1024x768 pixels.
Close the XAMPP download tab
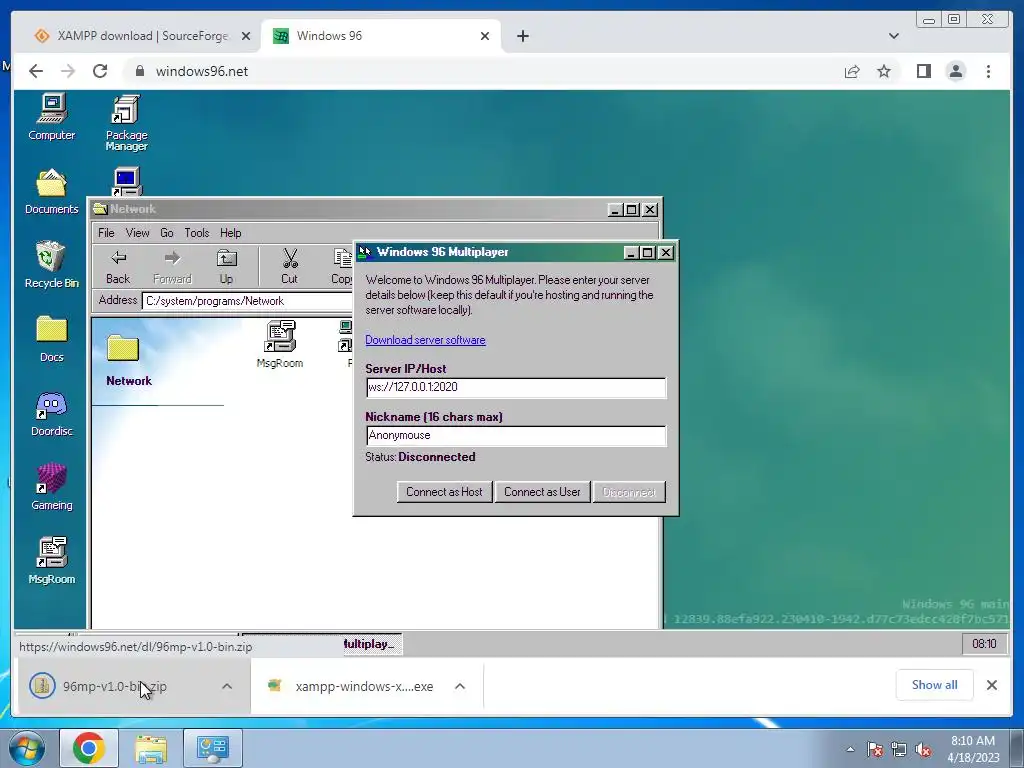tap(246, 36)
